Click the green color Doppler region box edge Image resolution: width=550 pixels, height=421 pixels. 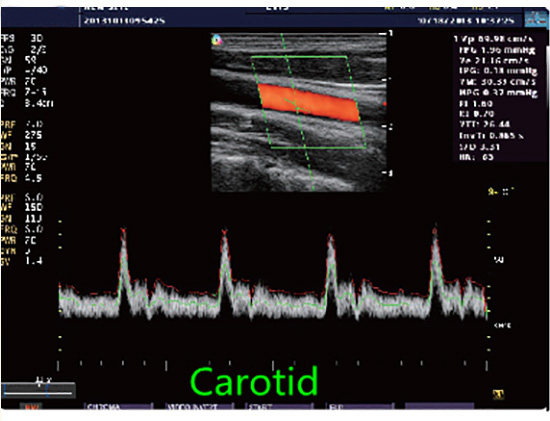click(x=299, y=56)
